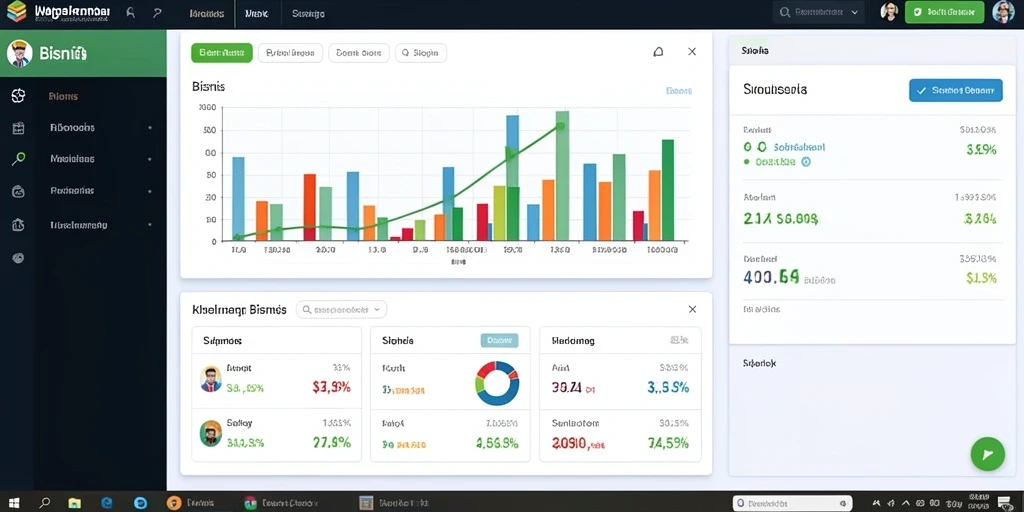Click the green button in the top-right header
The height and width of the screenshot is (512, 1024).
944,12
